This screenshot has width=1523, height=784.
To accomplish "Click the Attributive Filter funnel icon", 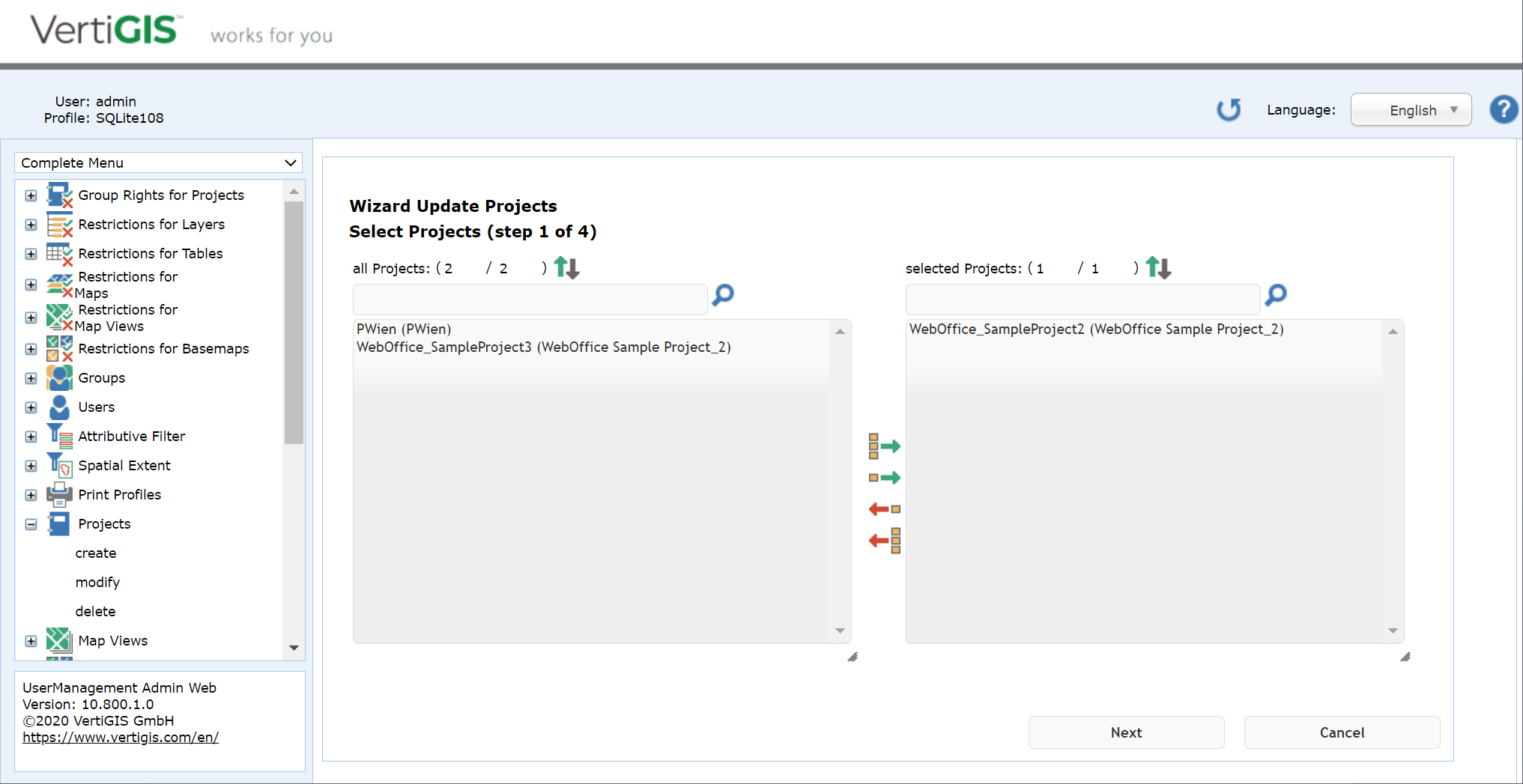I will [x=58, y=436].
